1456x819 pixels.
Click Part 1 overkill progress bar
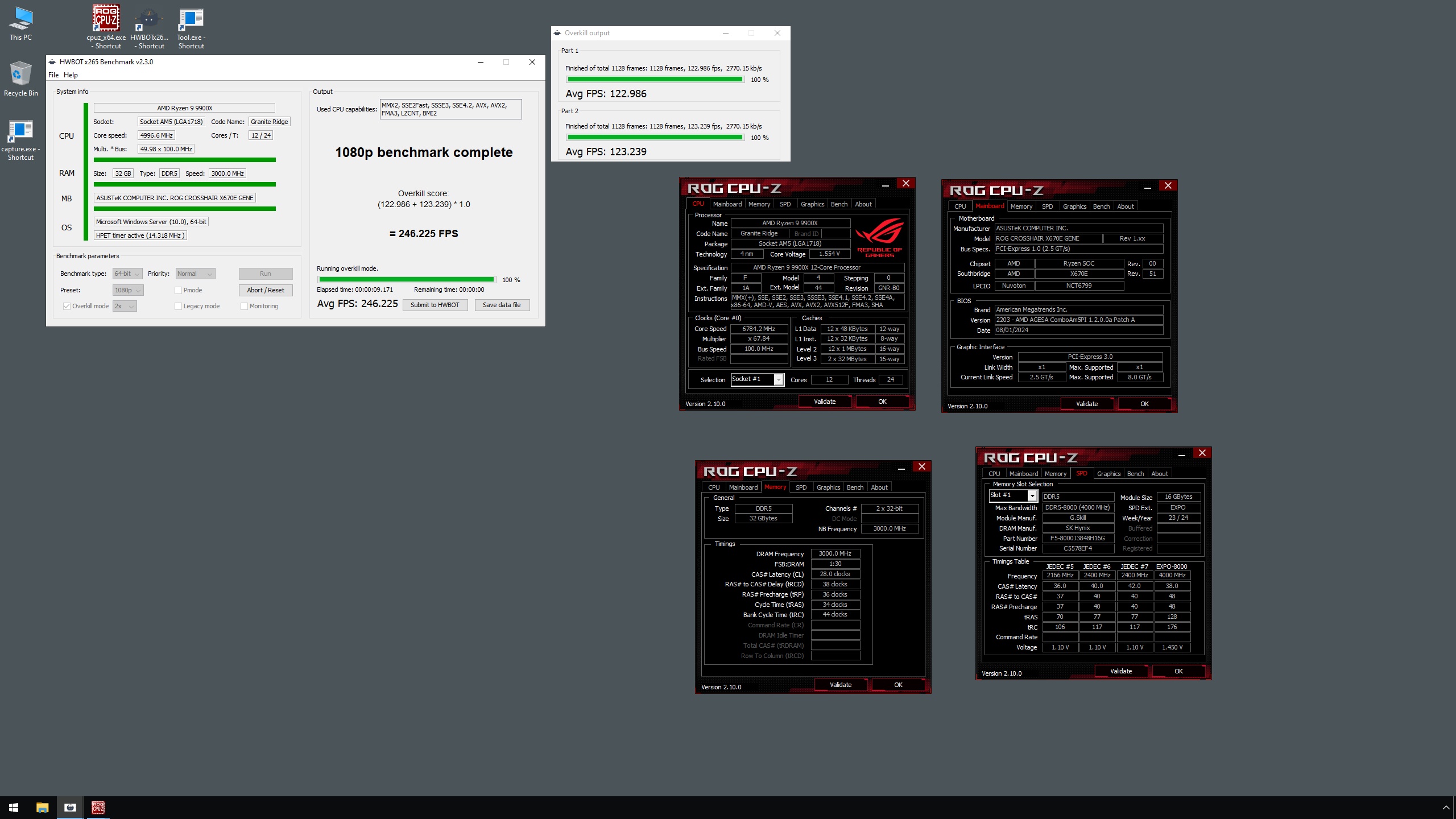click(x=655, y=80)
